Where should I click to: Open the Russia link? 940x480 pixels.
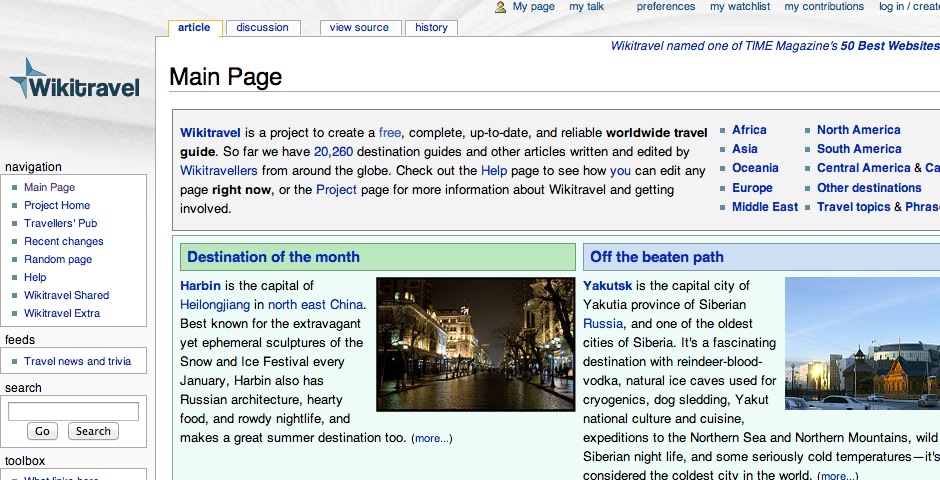[603, 324]
